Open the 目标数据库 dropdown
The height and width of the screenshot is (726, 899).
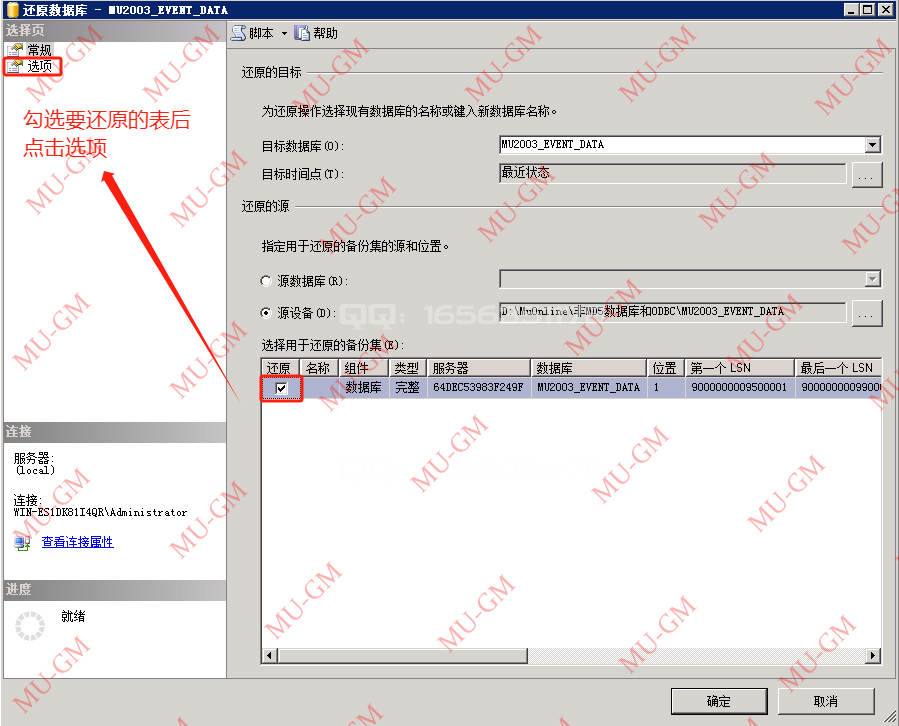872,144
